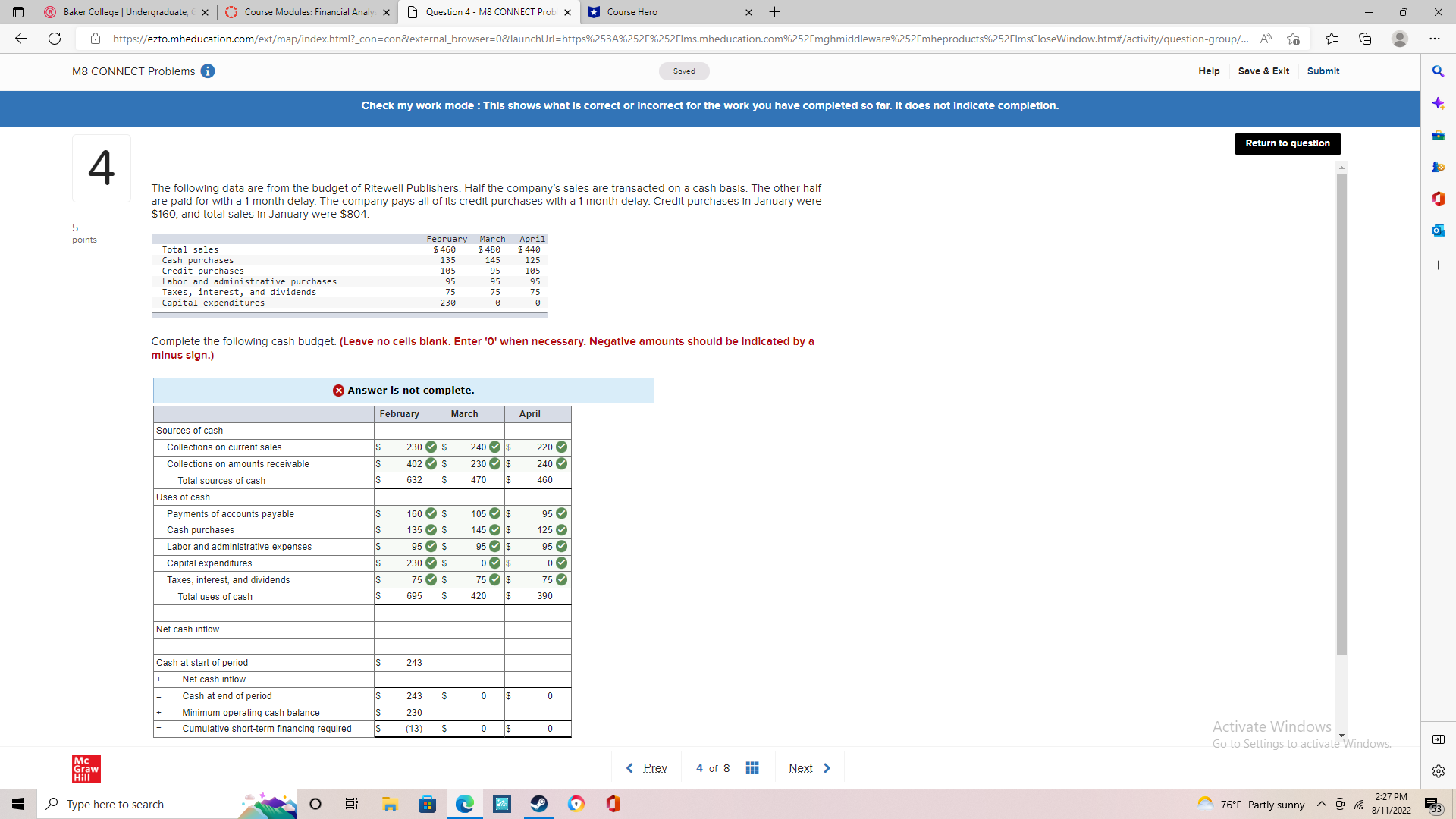Select the February Cash at start cell

tap(407, 663)
